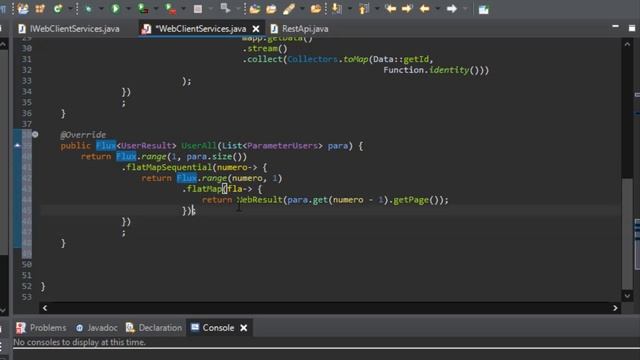640x360 pixels.
Task: Click the grey Stop square icon
Action: pos(198,9)
